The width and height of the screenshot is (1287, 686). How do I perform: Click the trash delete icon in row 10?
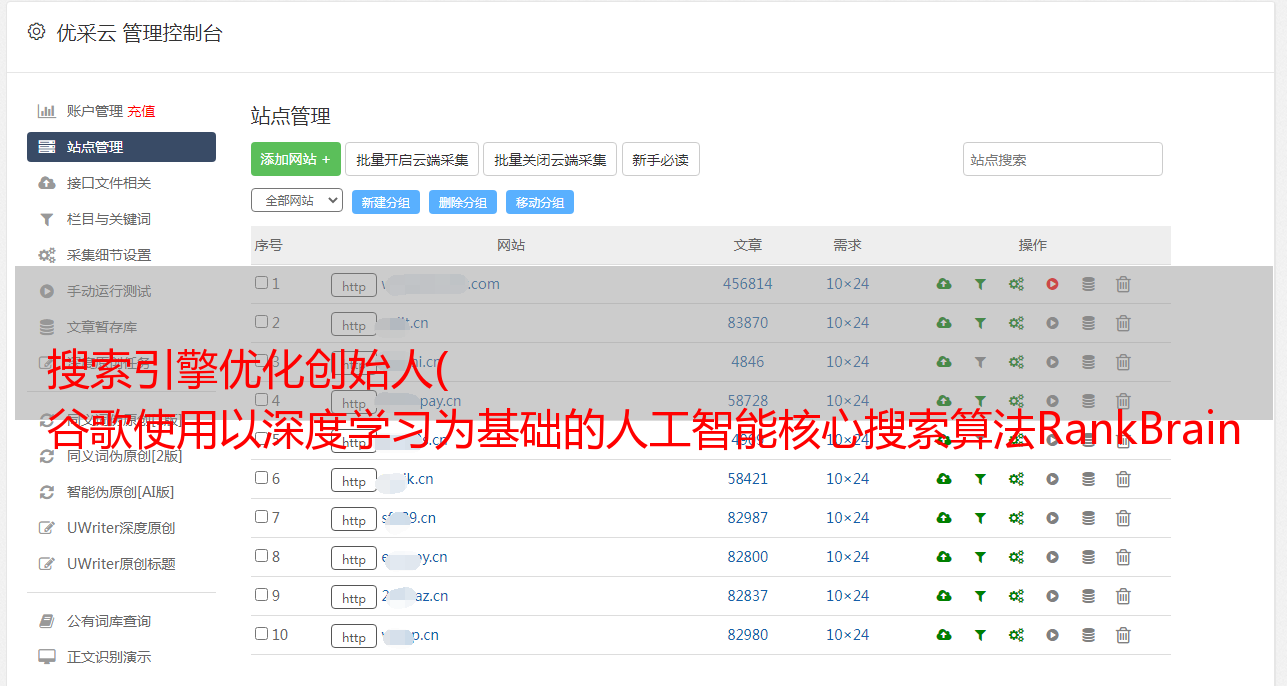pos(1123,635)
